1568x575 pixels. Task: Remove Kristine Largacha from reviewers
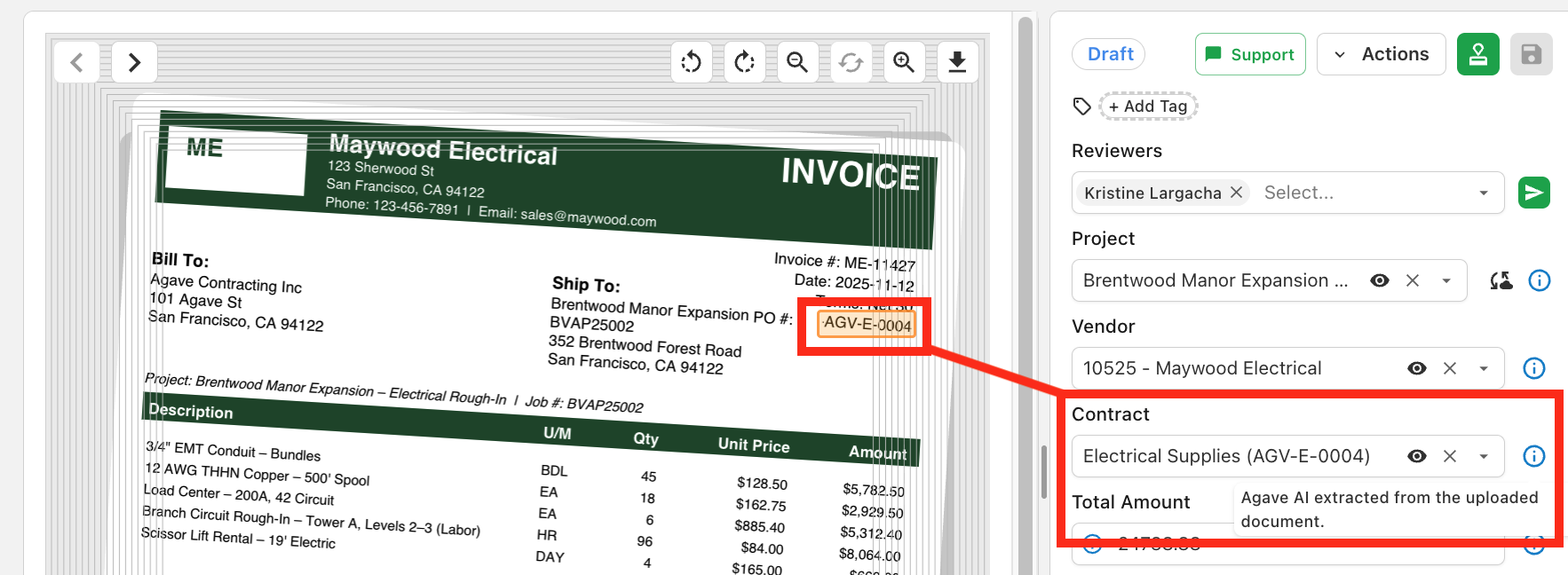pyautogui.click(x=1236, y=193)
